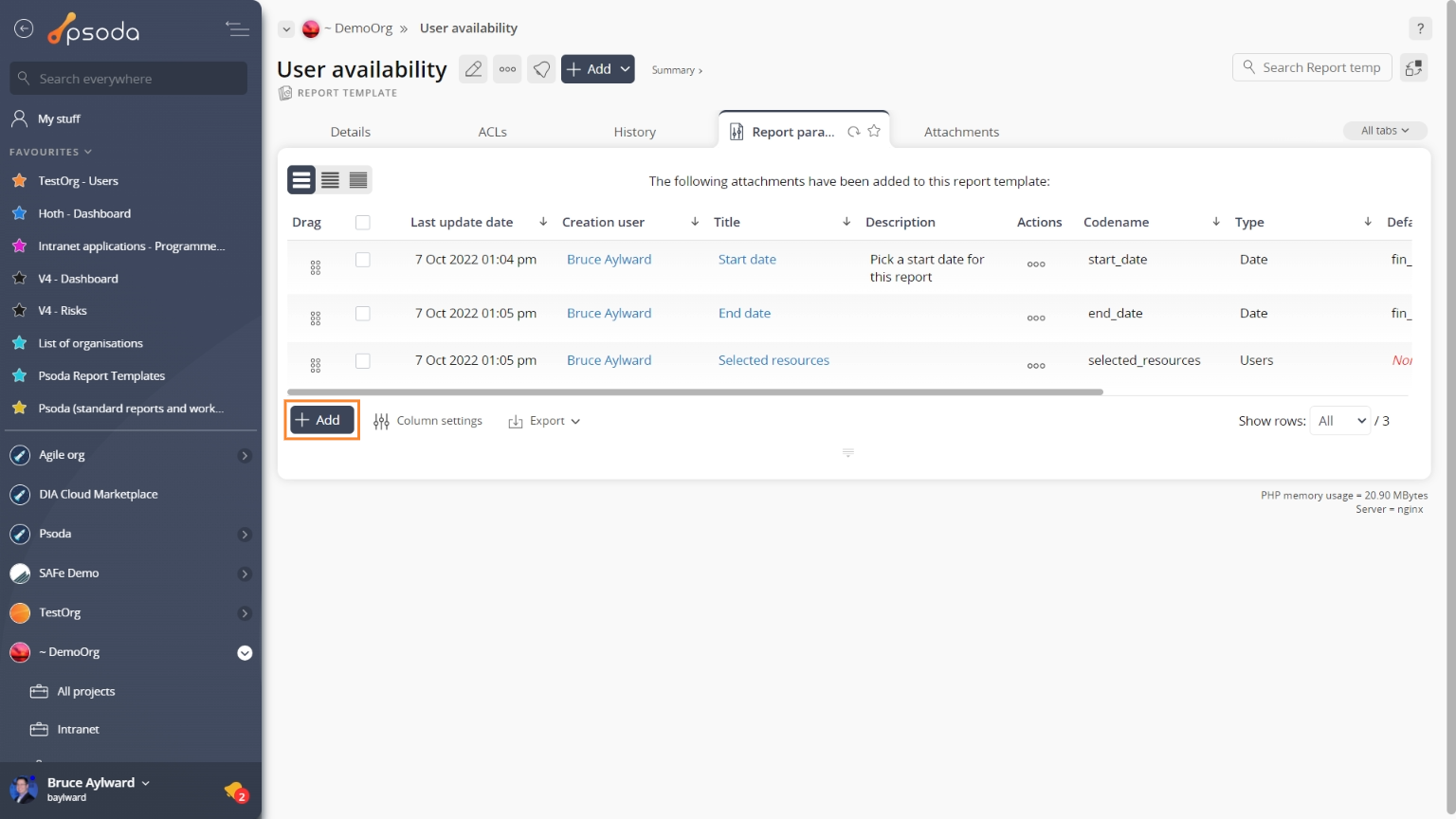Check the Start date row checkbox
The image size is (1456, 819).
pyautogui.click(x=362, y=260)
